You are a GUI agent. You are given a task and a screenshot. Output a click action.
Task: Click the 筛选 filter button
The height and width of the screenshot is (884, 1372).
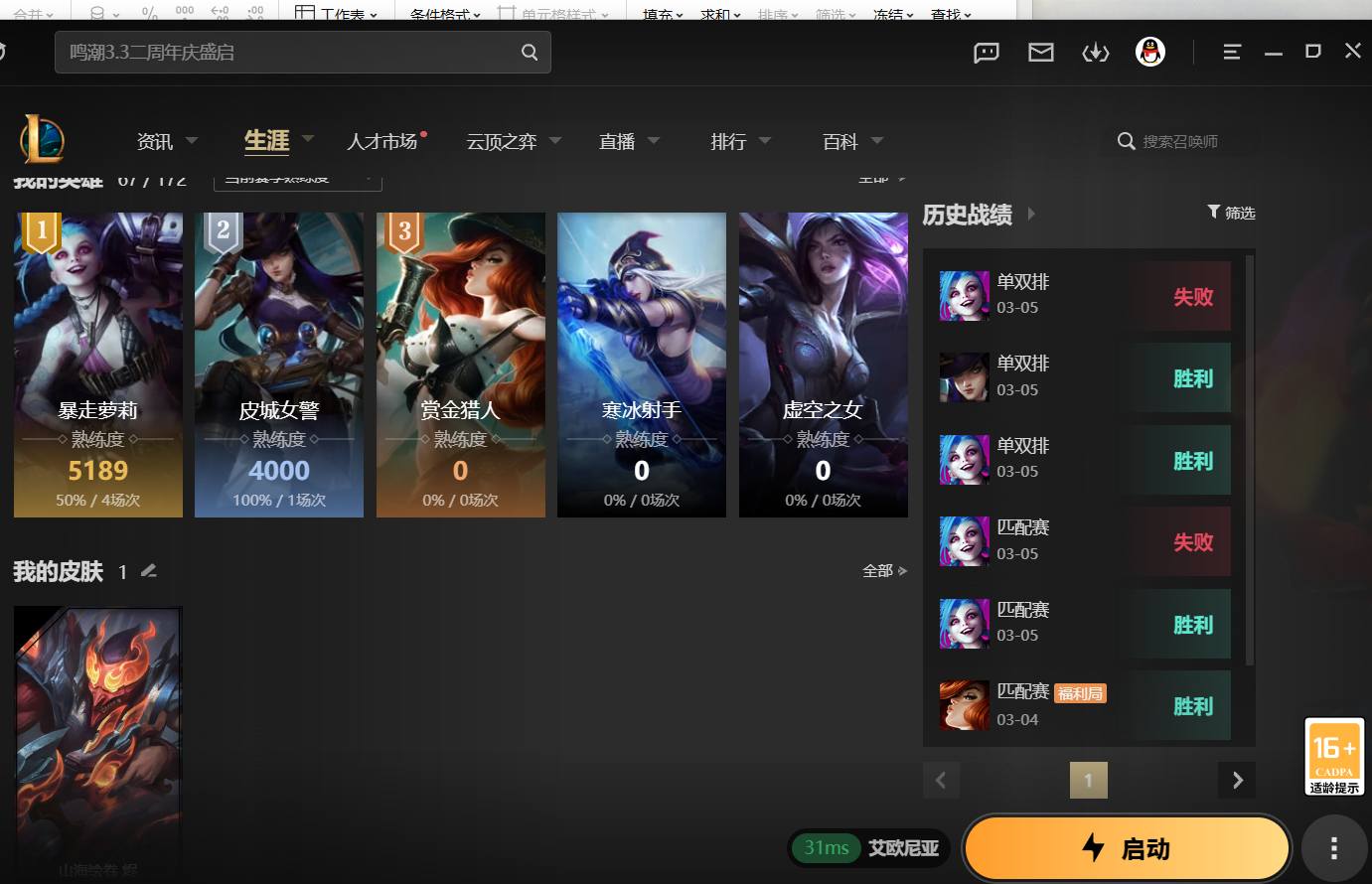[x=1232, y=213]
